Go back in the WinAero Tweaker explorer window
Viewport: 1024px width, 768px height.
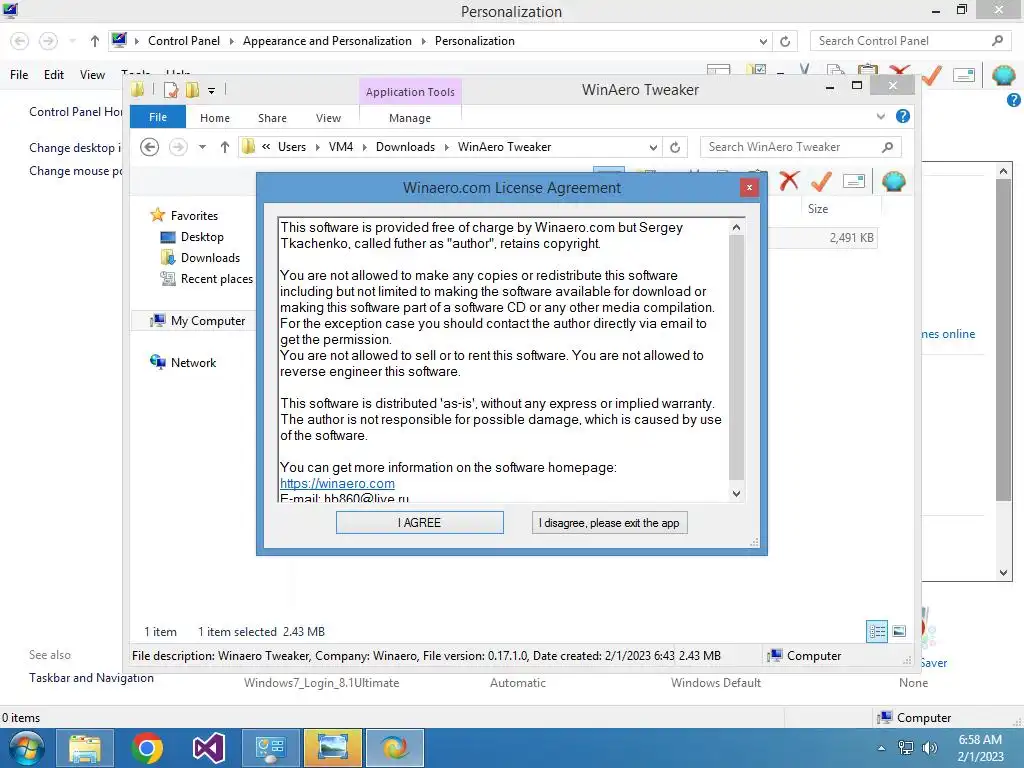(x=150, y=147)
